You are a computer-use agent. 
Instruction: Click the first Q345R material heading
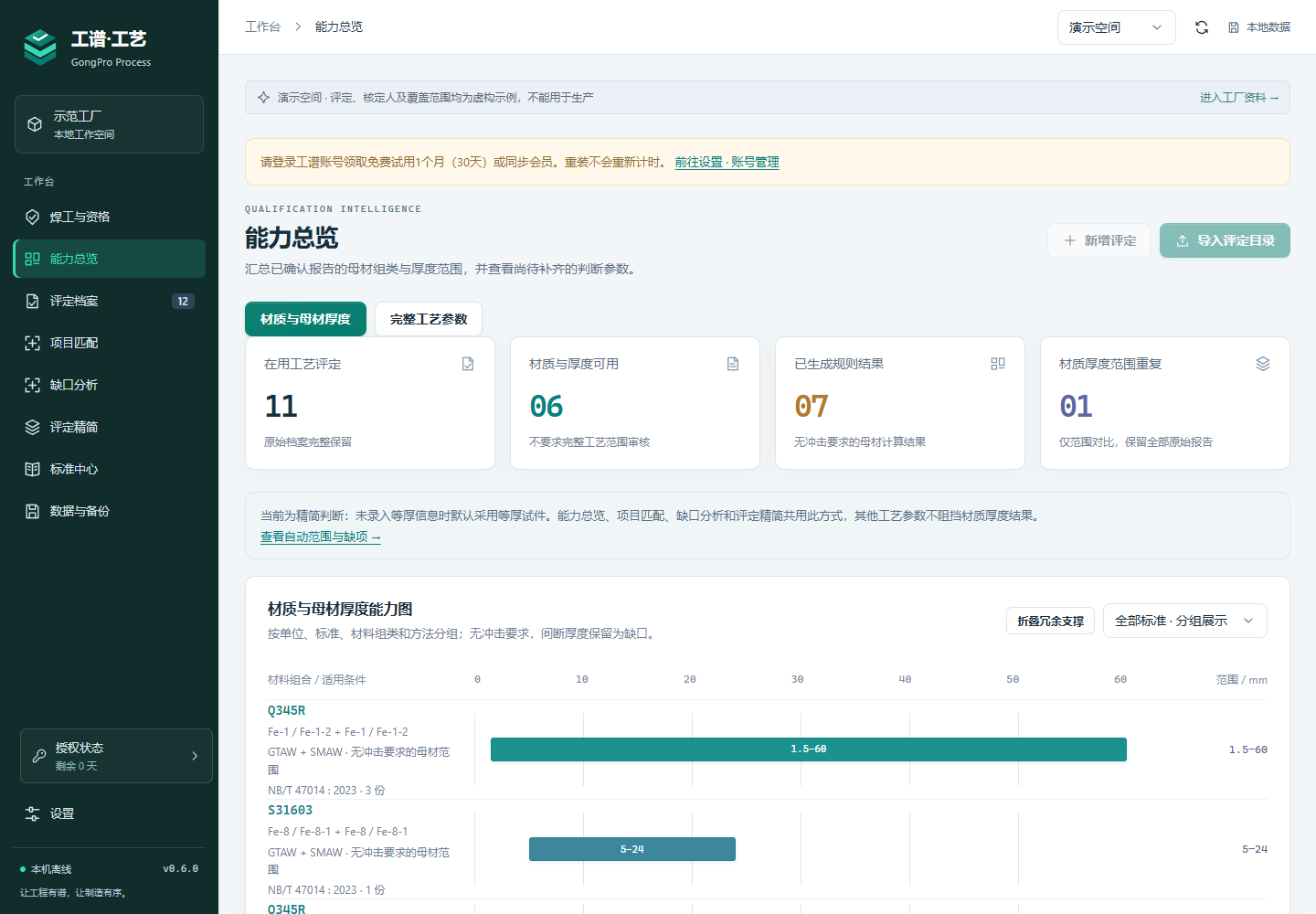click(x=286, y=710)
